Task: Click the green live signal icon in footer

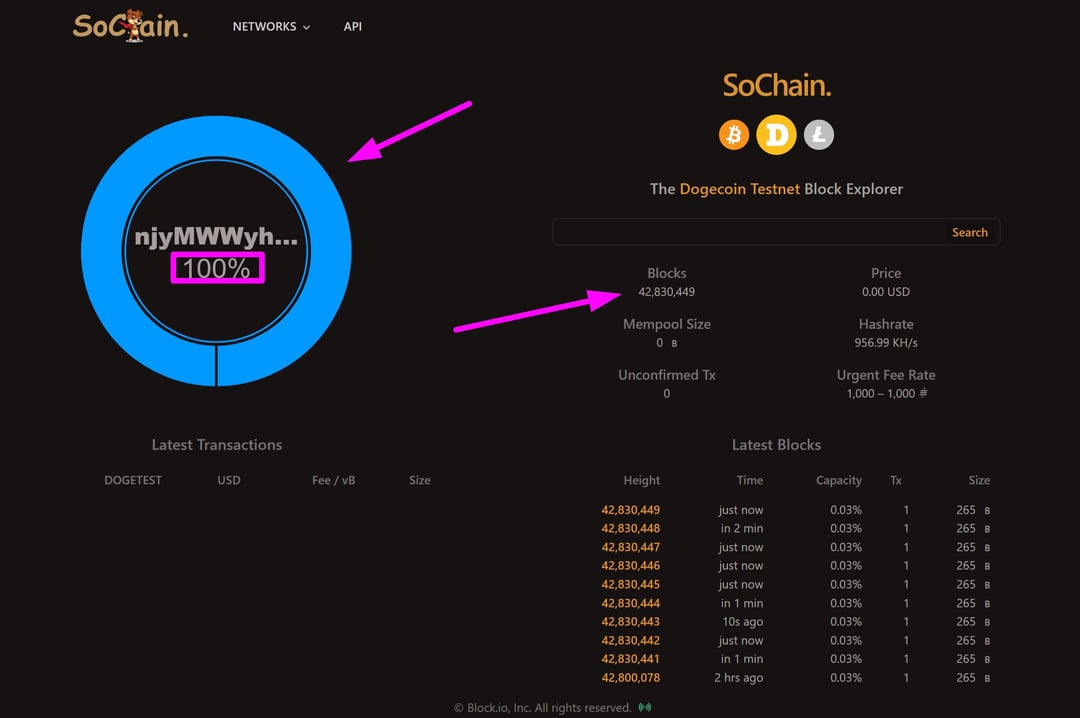Action: click(645, 708)
